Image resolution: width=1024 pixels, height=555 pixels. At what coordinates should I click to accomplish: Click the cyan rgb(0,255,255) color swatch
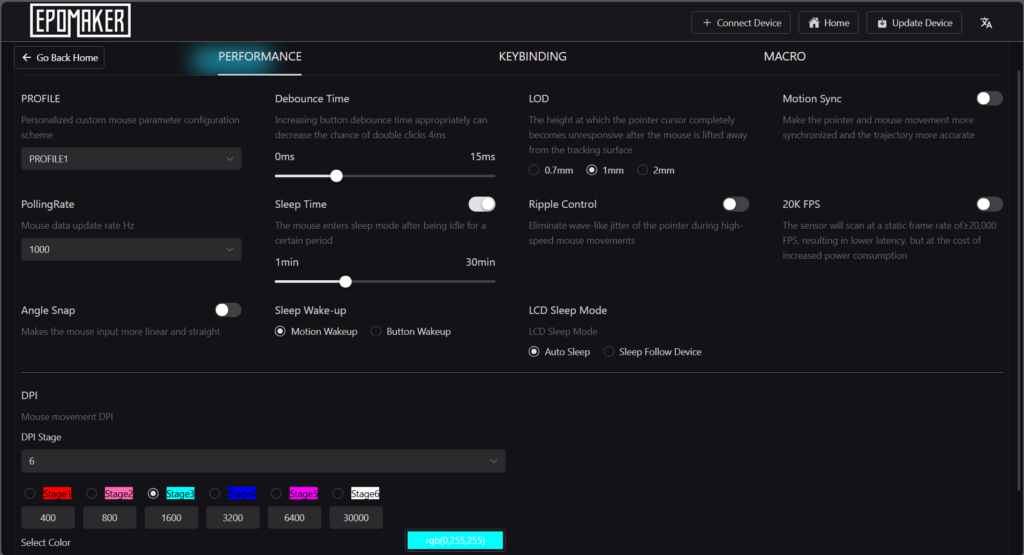pyautogui.click(x=455, y=540)
